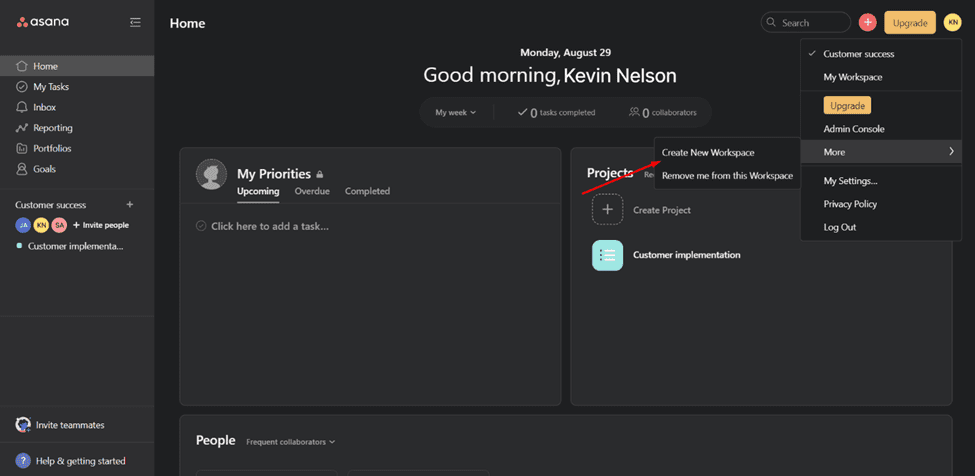Expand the More submenu
The width and height of the screenshot is (975, 476).
pyautogui.click(x=881, y=152)
